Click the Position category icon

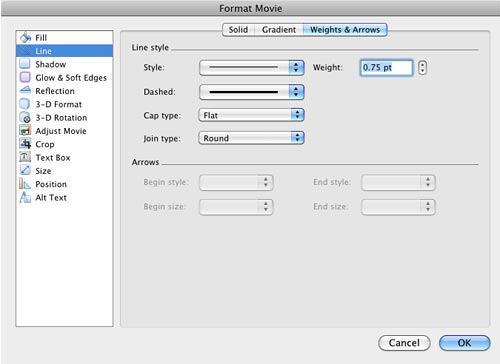pos(25,184)
